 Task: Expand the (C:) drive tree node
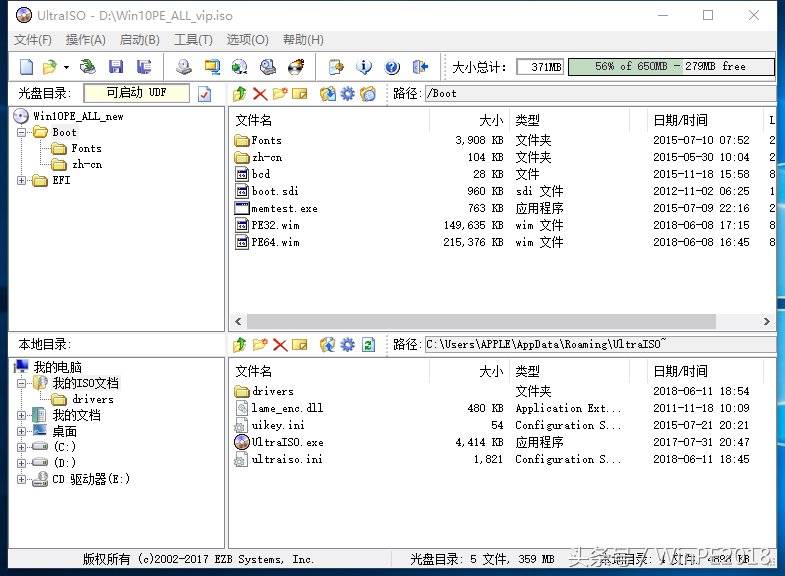pyautogui.click(x=22, y=447)
